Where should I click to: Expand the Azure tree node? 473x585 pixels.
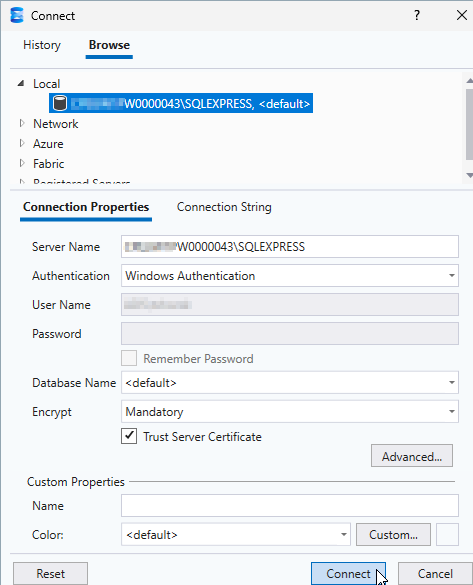[22, 143]
